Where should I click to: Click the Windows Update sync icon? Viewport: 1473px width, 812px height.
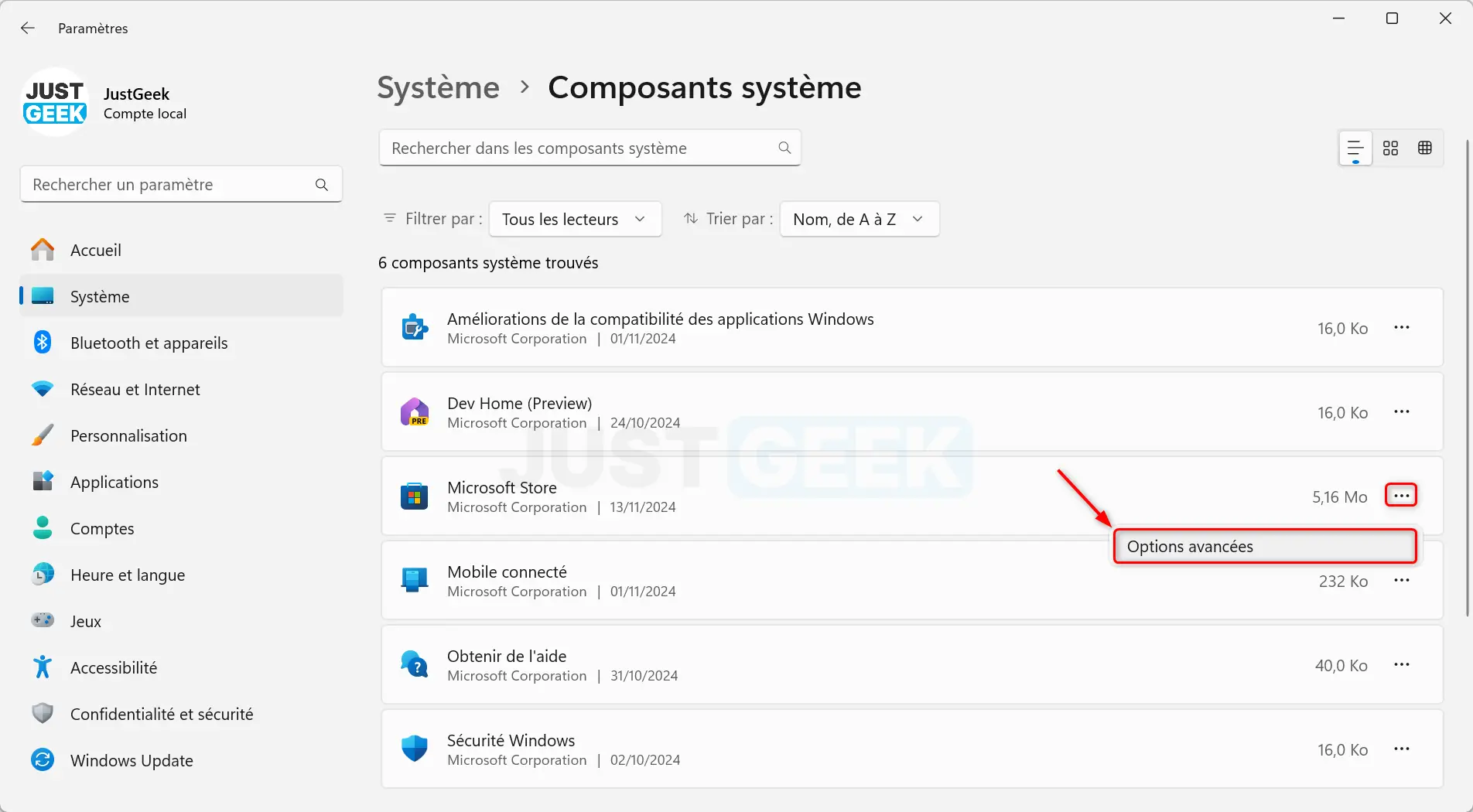(x=43, y=760)
